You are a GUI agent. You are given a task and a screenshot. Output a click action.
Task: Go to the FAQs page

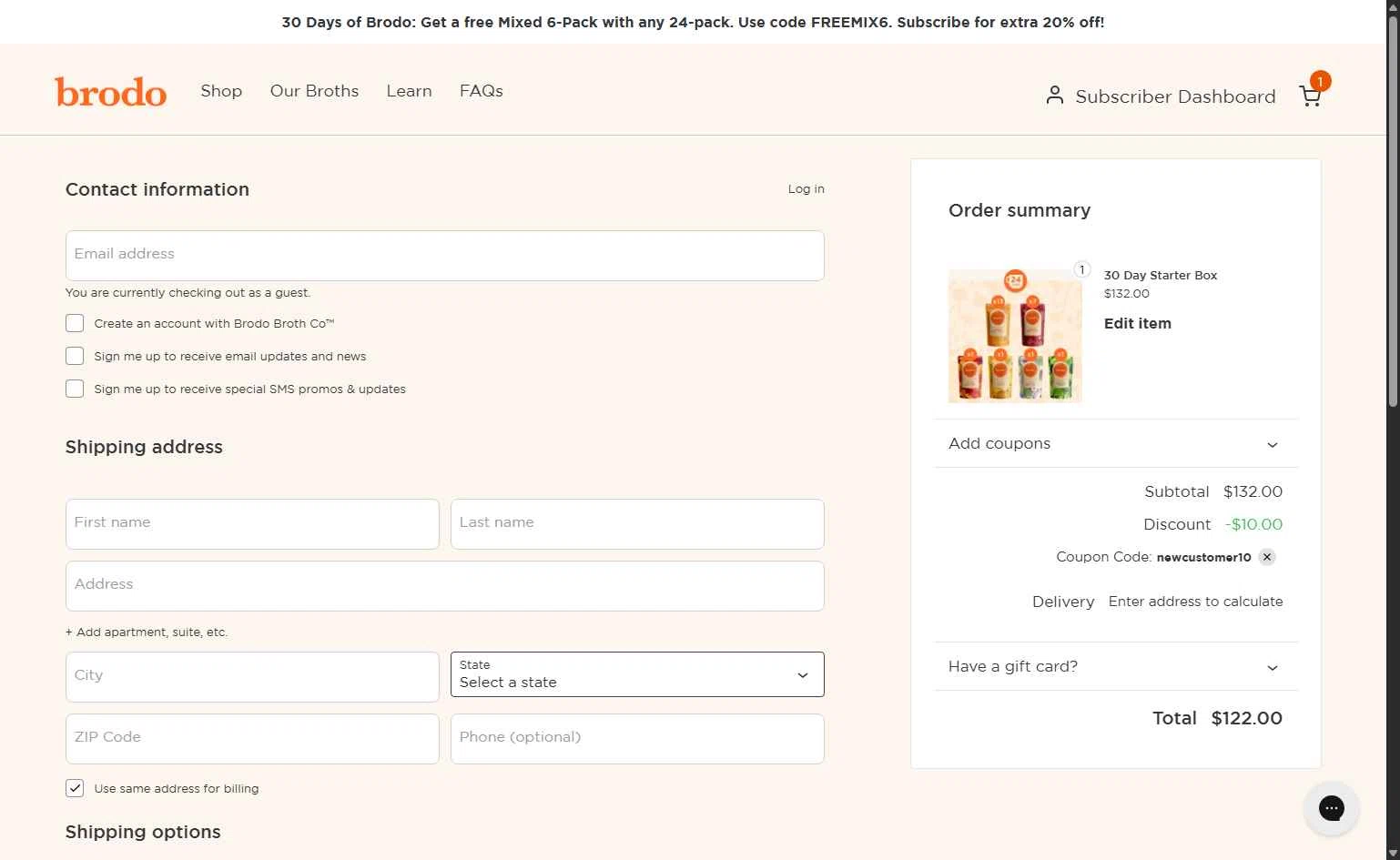pyautogui.click(x=481, y=91)
